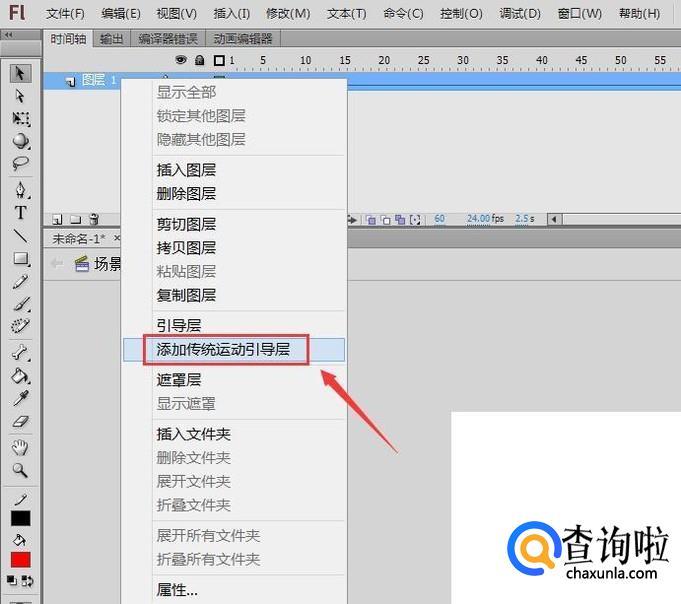
Task: Open the 编辑(E) menu
Action: [x=121, y=14]
